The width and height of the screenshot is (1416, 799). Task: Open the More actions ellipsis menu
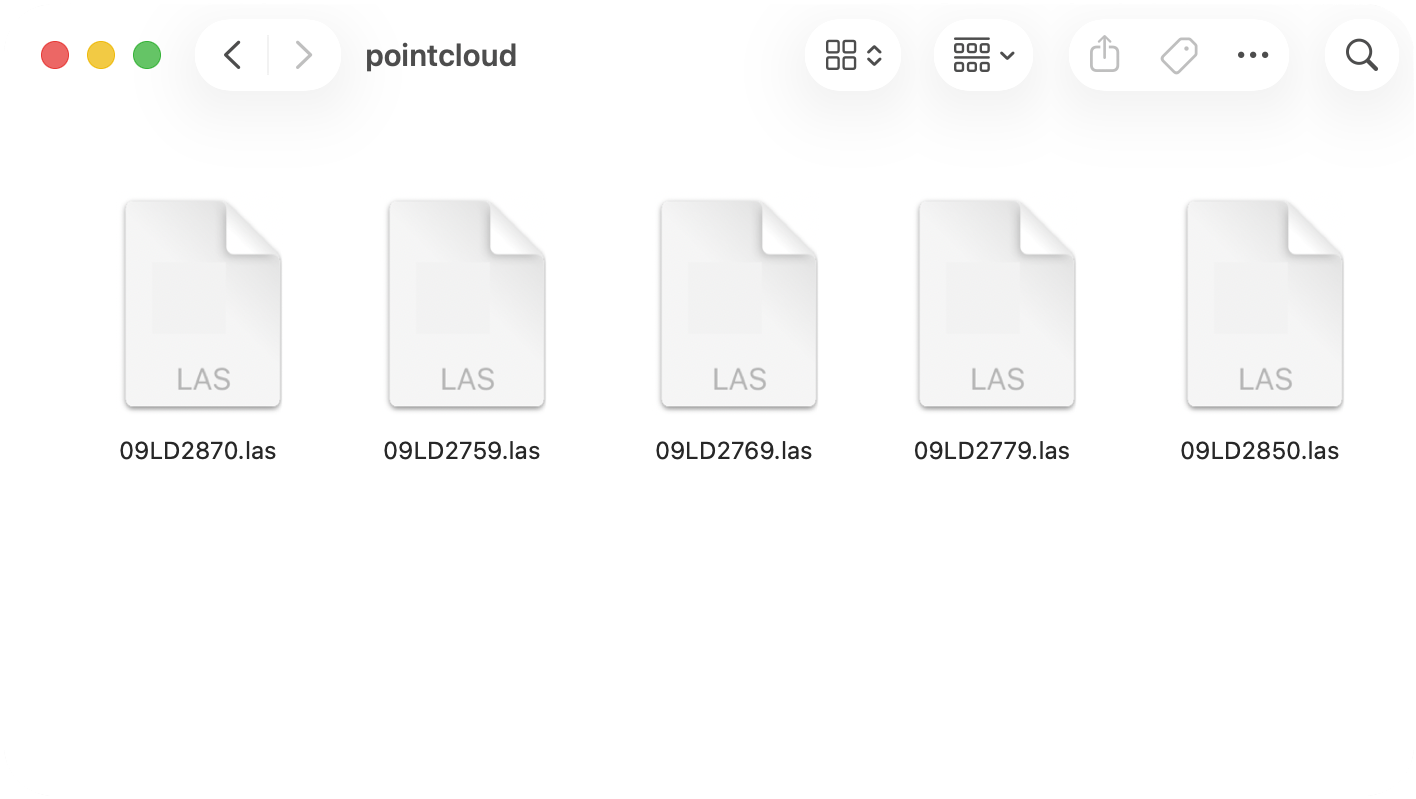coord(1252,55)
